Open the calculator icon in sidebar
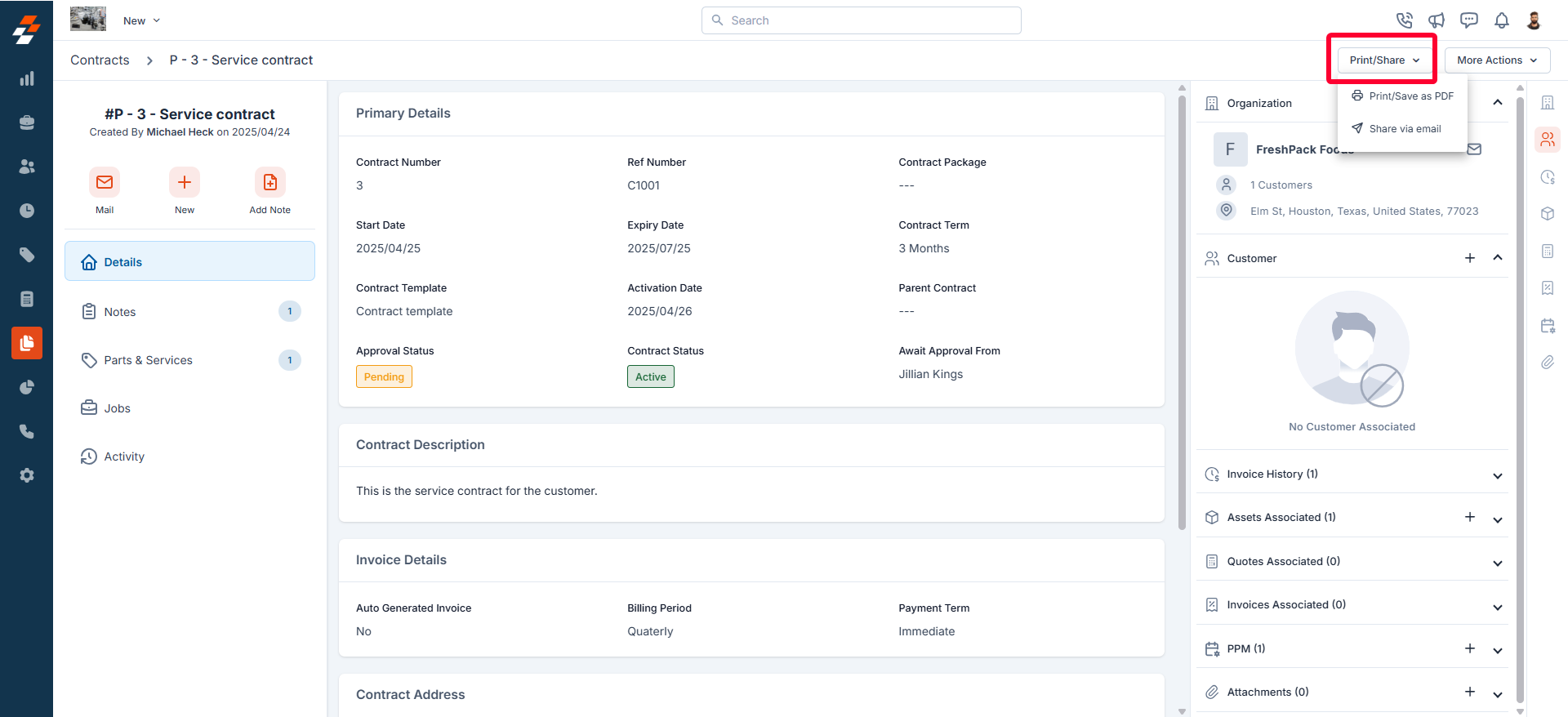This screenshot has width=1568, height=717. click(x=27, y=299)
